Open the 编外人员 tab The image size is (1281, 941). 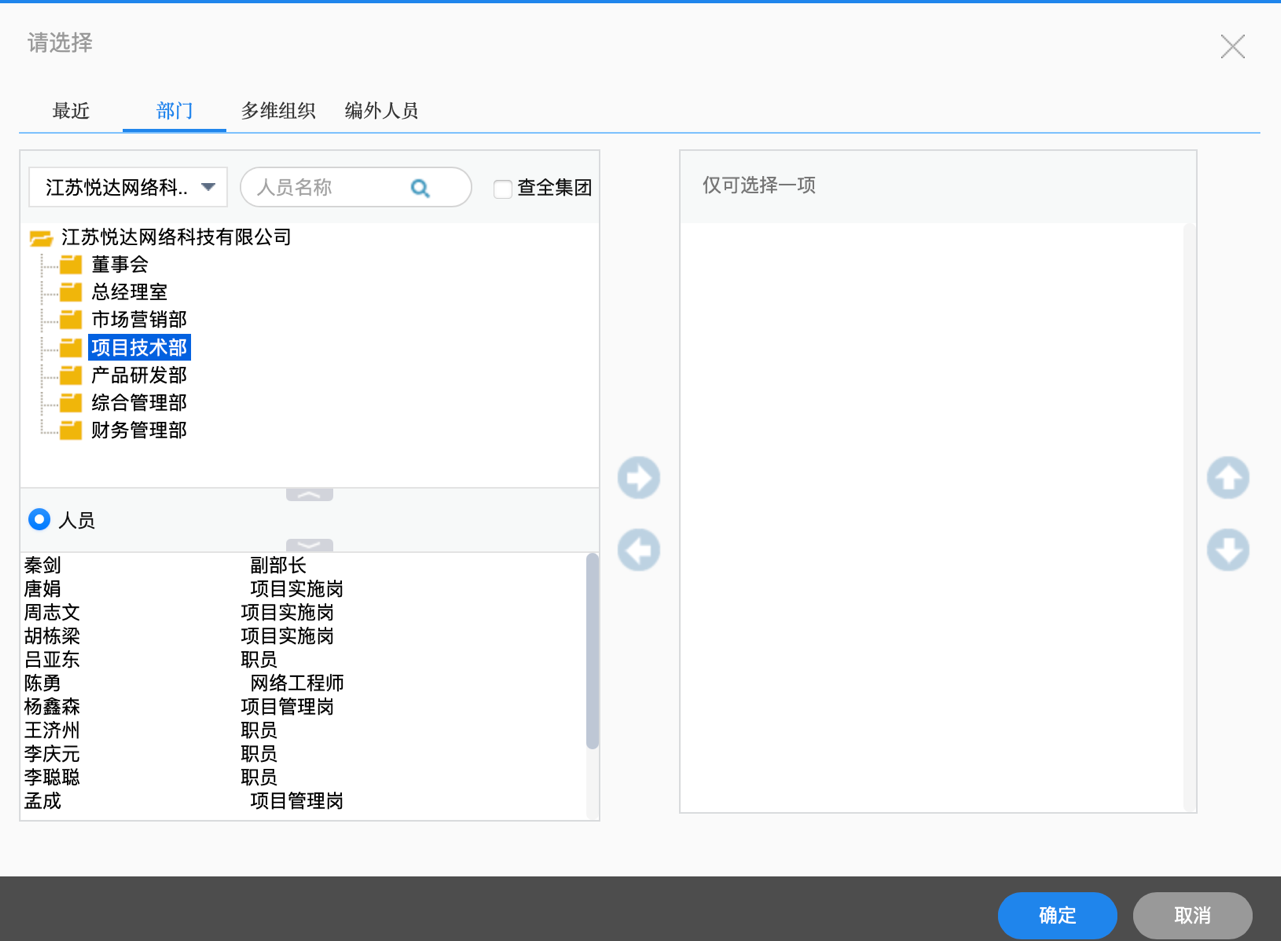click(381, 111)
